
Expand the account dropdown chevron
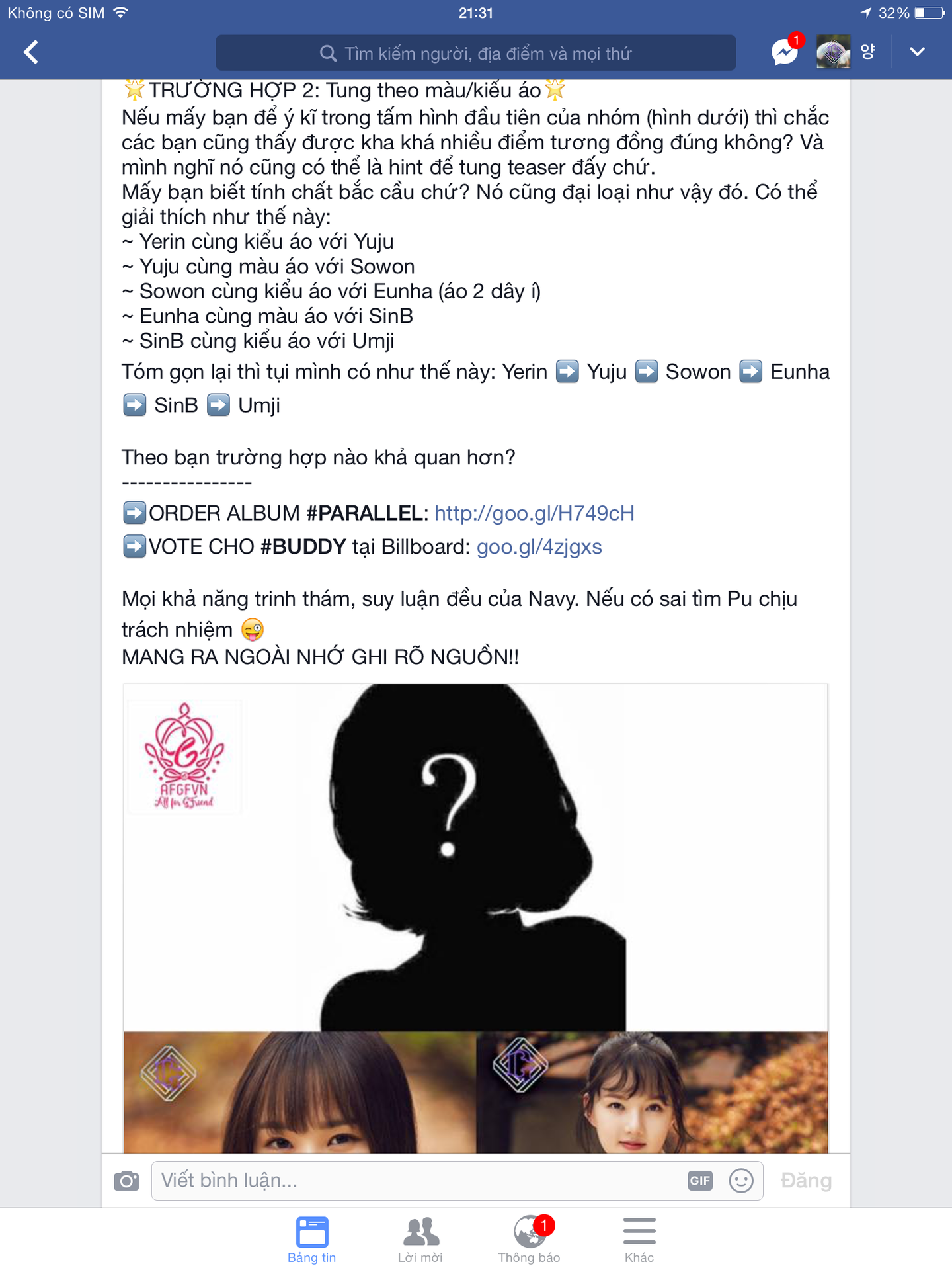[917, 52]
